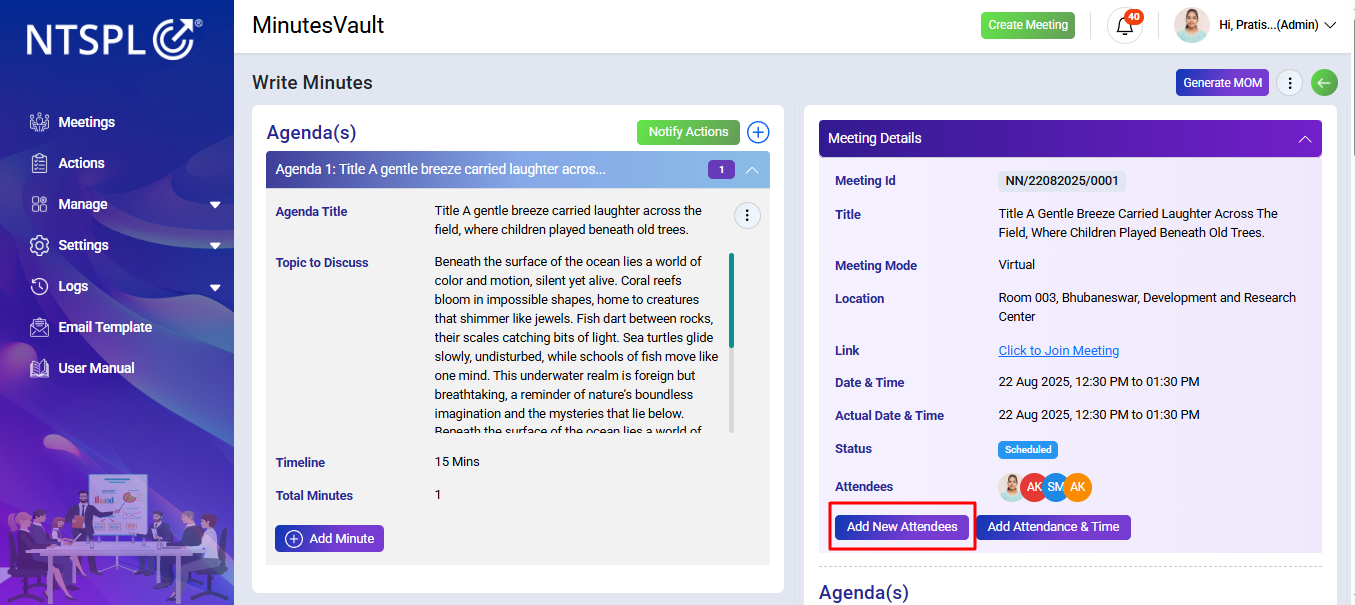
Task: Add a new agenda with plus icon
Action: coord(758,132)
